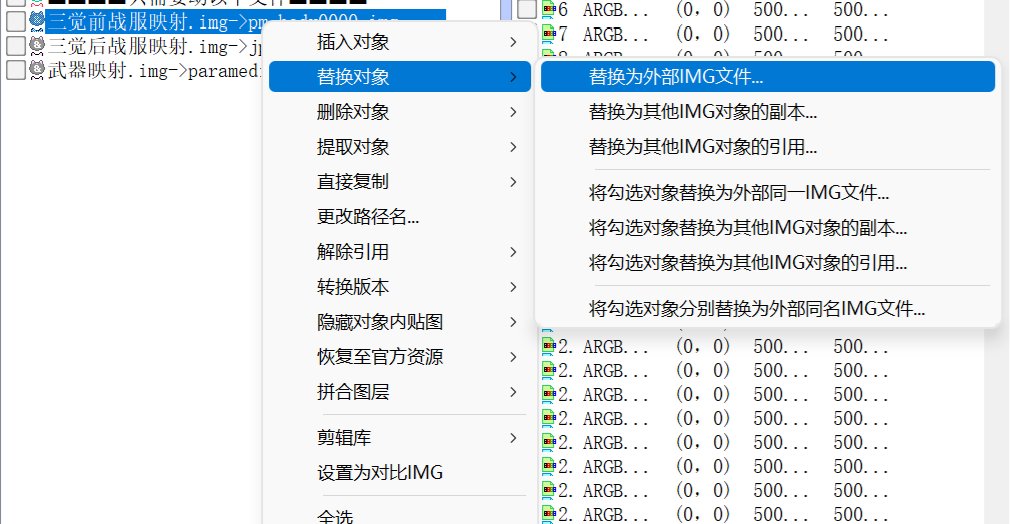Image resolution: width=1010 pixels, height=524 pixels.
Task: Select the 三觉后战服映射.img list row text
Action: (x=155, y=46)
